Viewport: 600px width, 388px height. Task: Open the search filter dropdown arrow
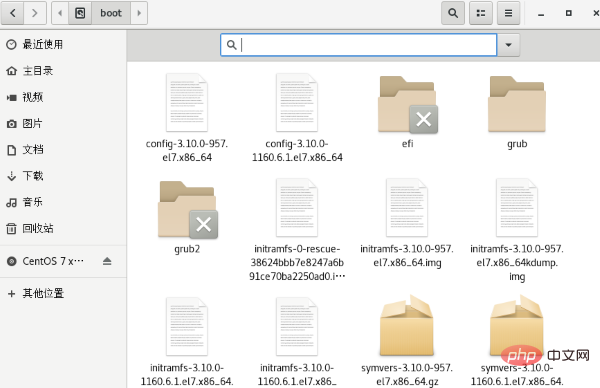(x=509, y=45)
